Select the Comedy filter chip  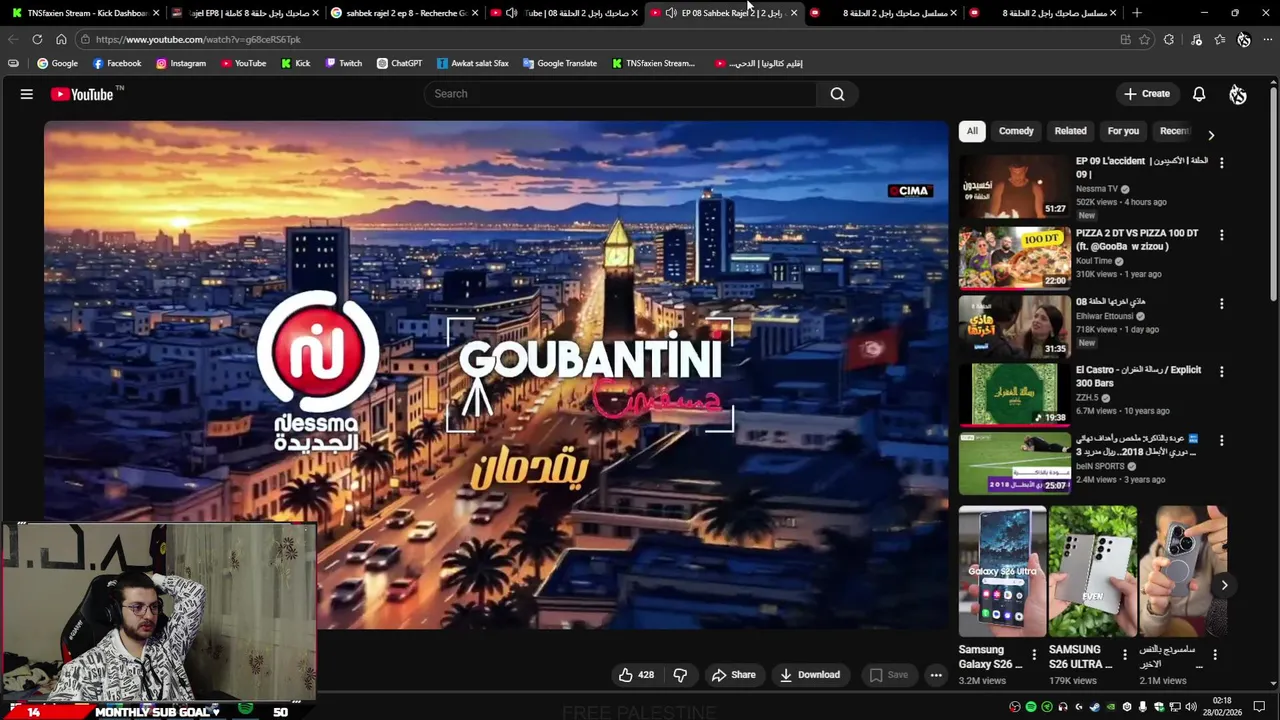click(x=1016, y=131)
